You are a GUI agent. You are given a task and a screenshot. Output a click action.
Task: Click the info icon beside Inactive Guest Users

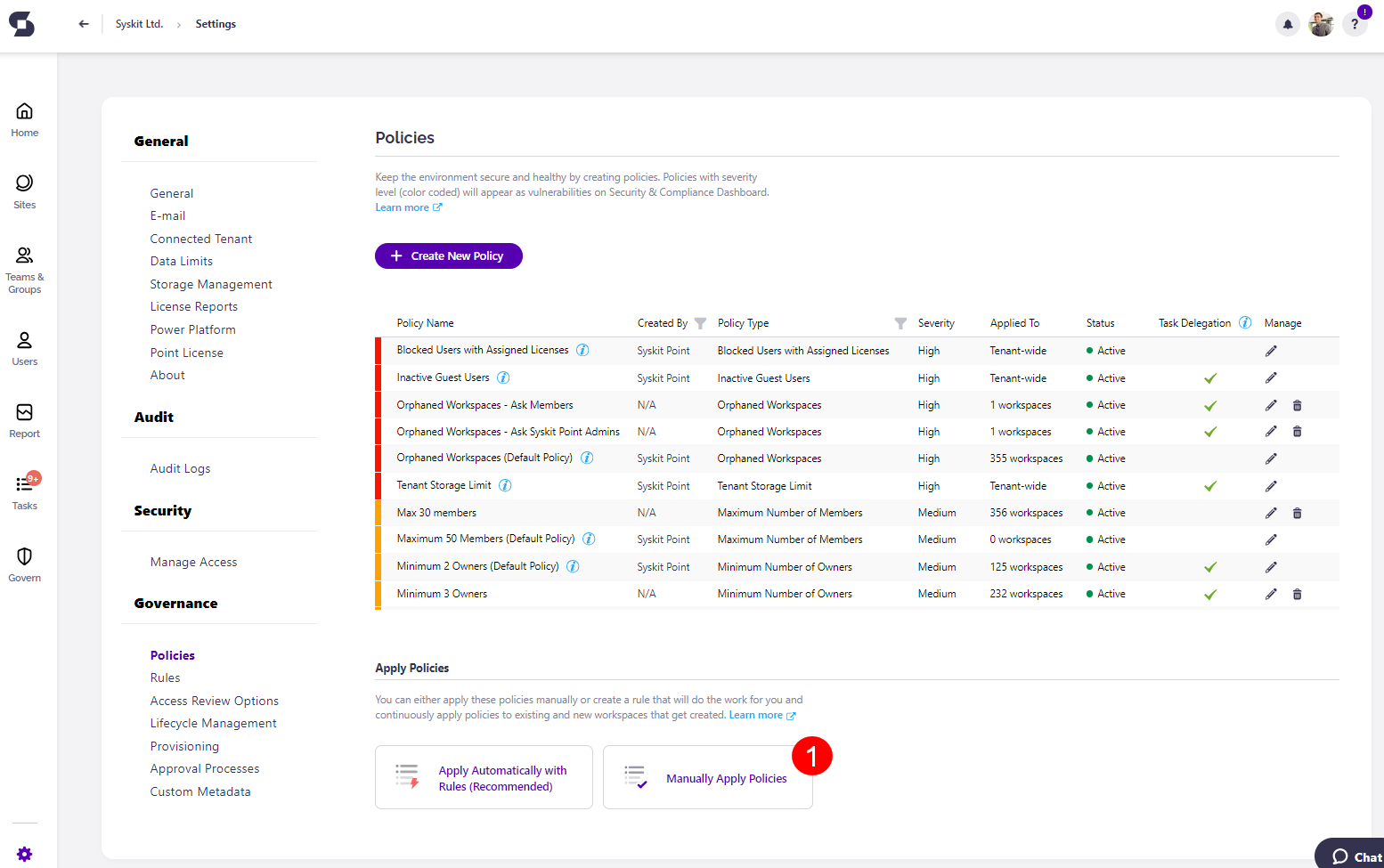tap(502, 377)
